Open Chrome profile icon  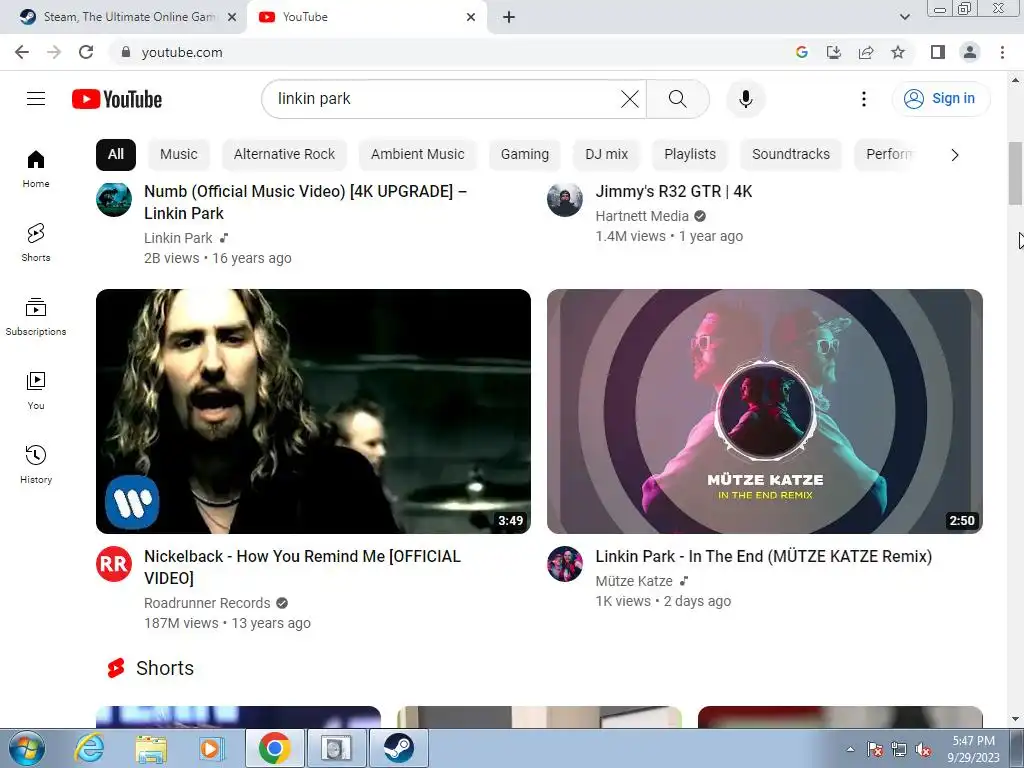(970, 52)
